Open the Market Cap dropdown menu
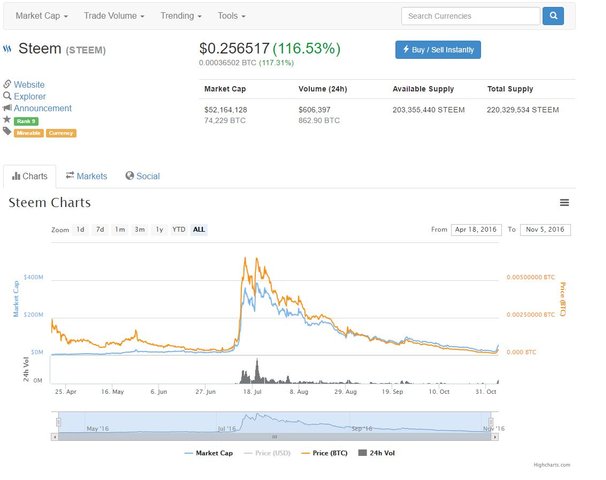 [41, 16]
